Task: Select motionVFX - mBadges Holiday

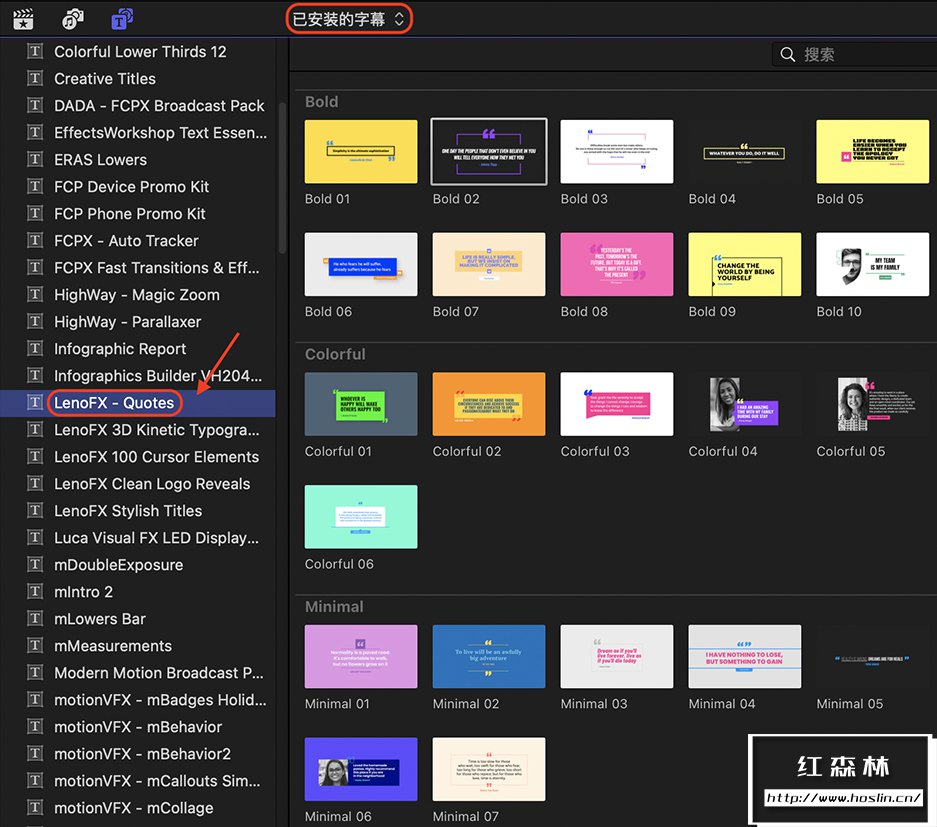Action: coord(137,700)
